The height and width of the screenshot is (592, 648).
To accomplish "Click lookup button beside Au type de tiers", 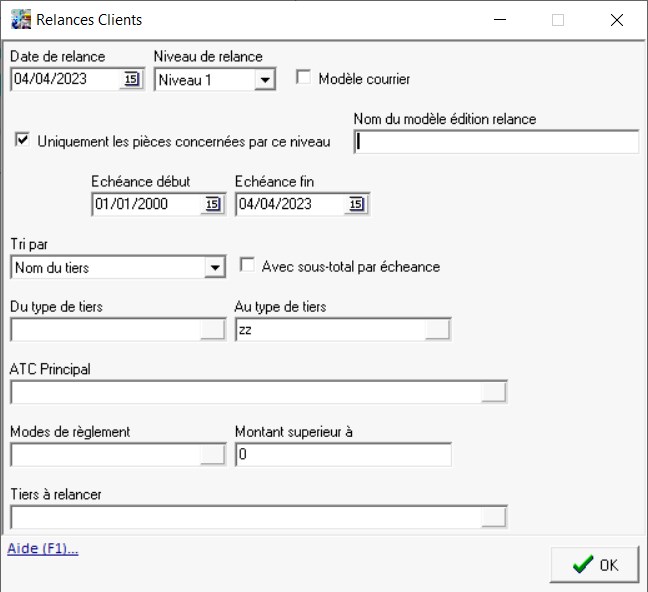I will (x=437, y=330).
